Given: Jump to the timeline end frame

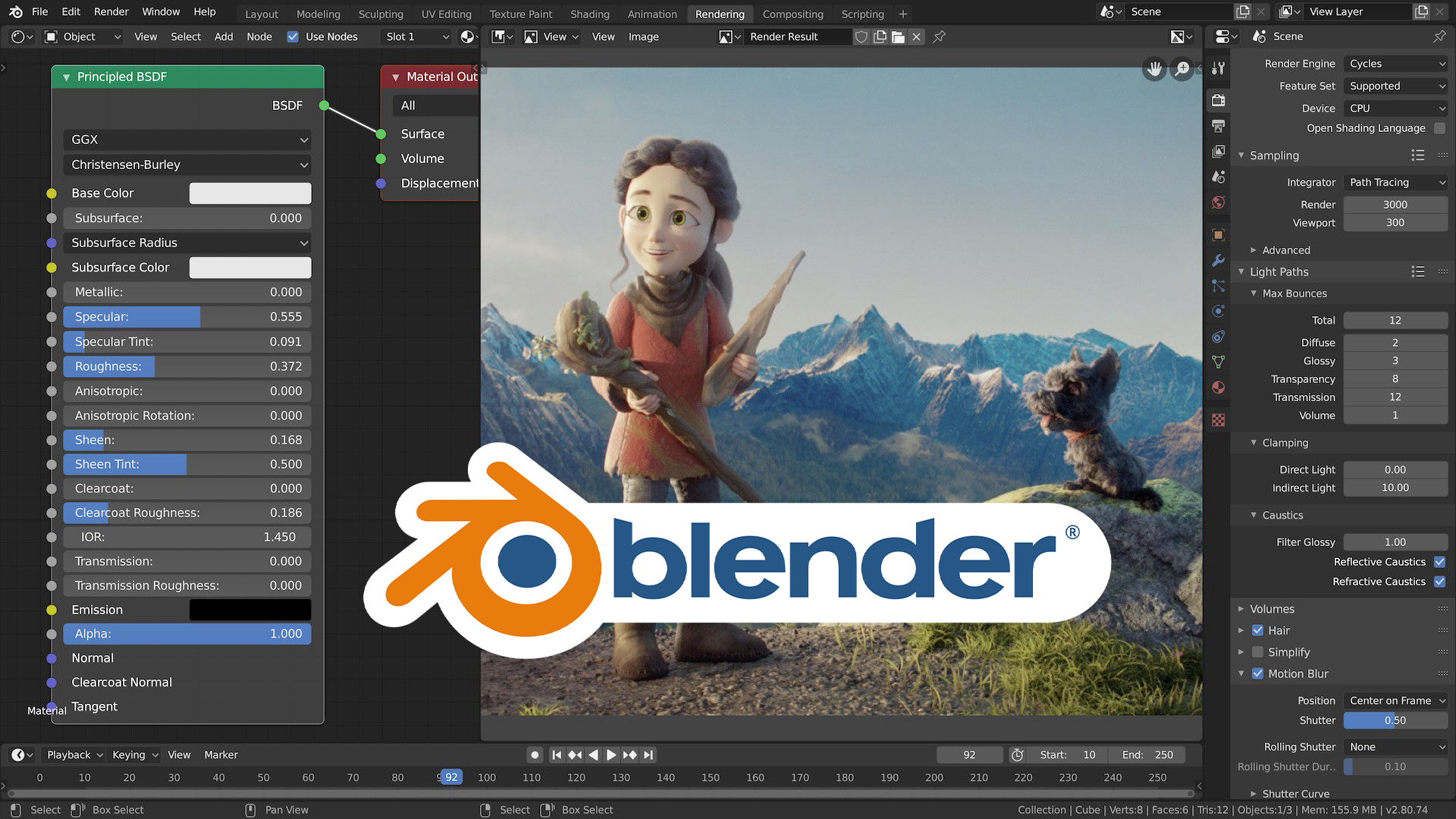Looking at the screenshot, I should tap(648, 755).
